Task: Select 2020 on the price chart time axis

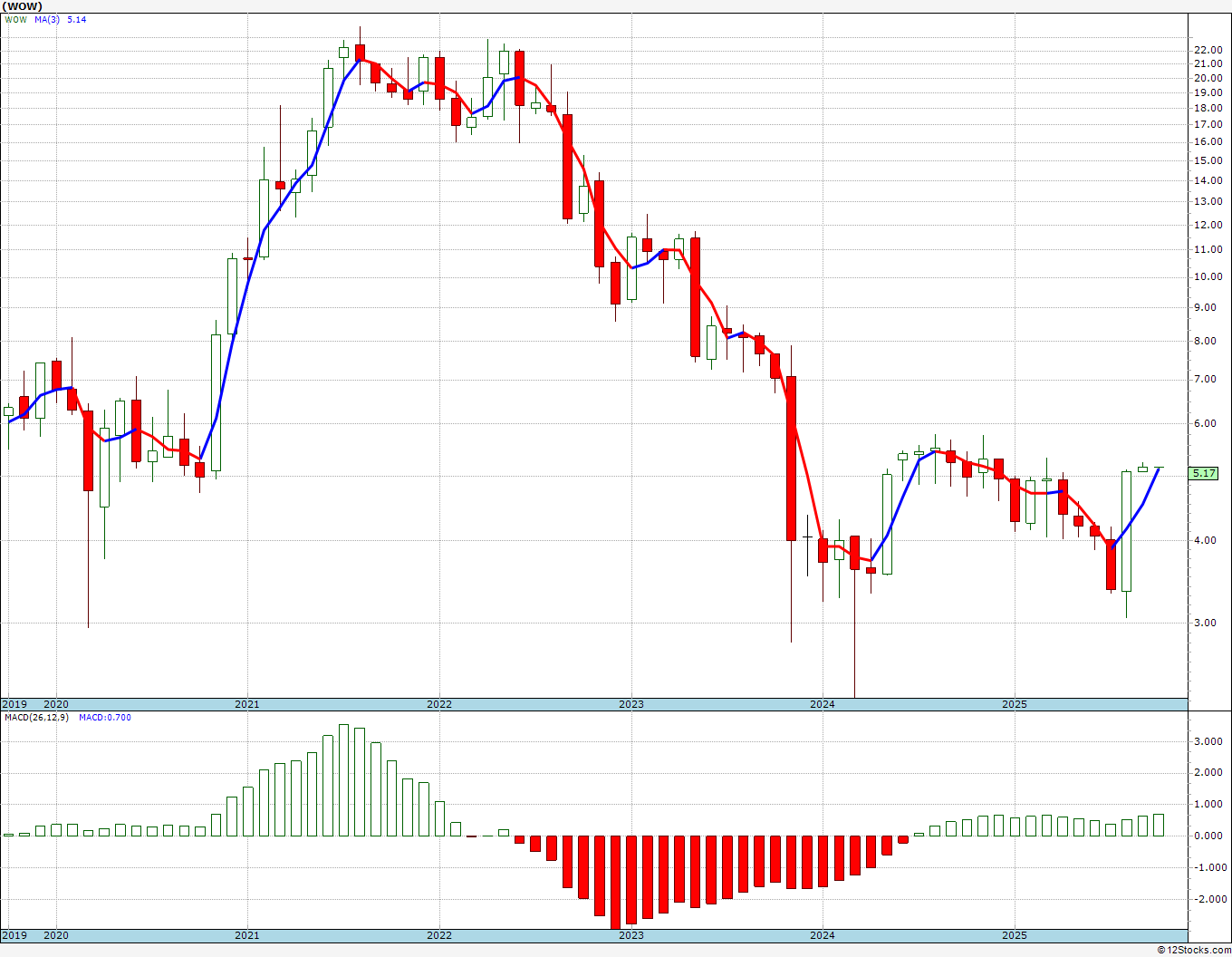Action: [x=56, y=704]
